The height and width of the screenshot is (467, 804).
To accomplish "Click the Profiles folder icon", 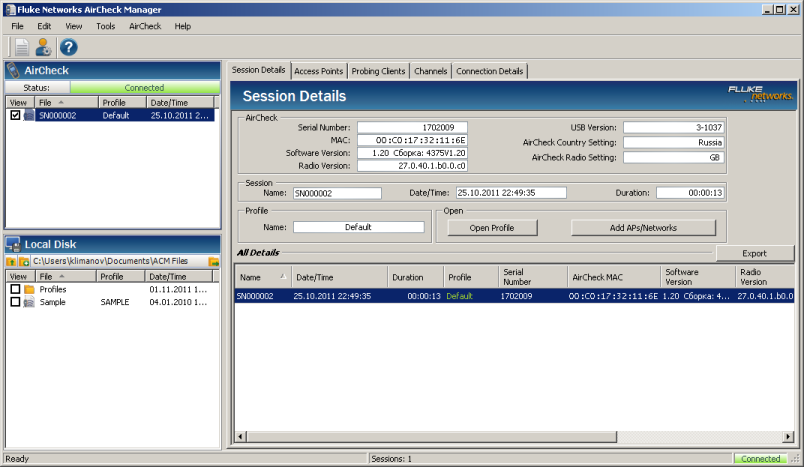I will pos(30,289).
